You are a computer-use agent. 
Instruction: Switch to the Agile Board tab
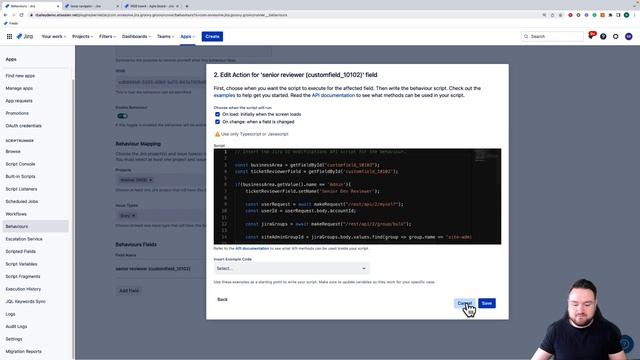coord(151,6)
